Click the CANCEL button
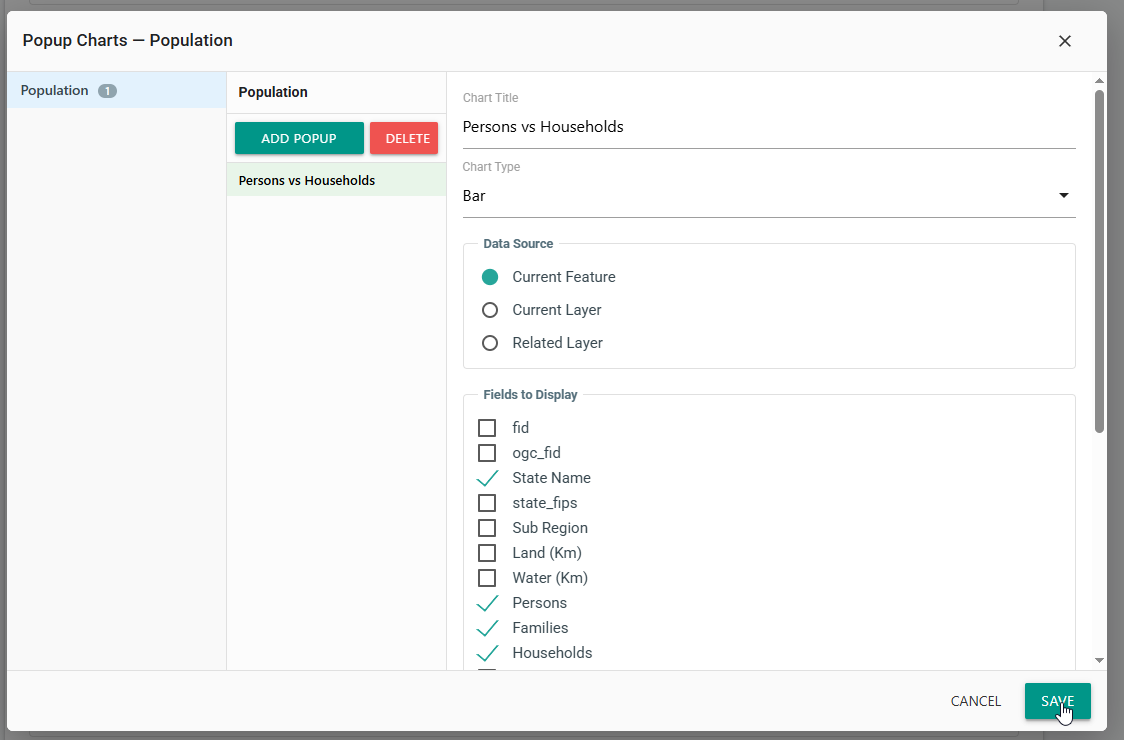The width and height of the screenshot is (1124, 740). pos(976,701)
